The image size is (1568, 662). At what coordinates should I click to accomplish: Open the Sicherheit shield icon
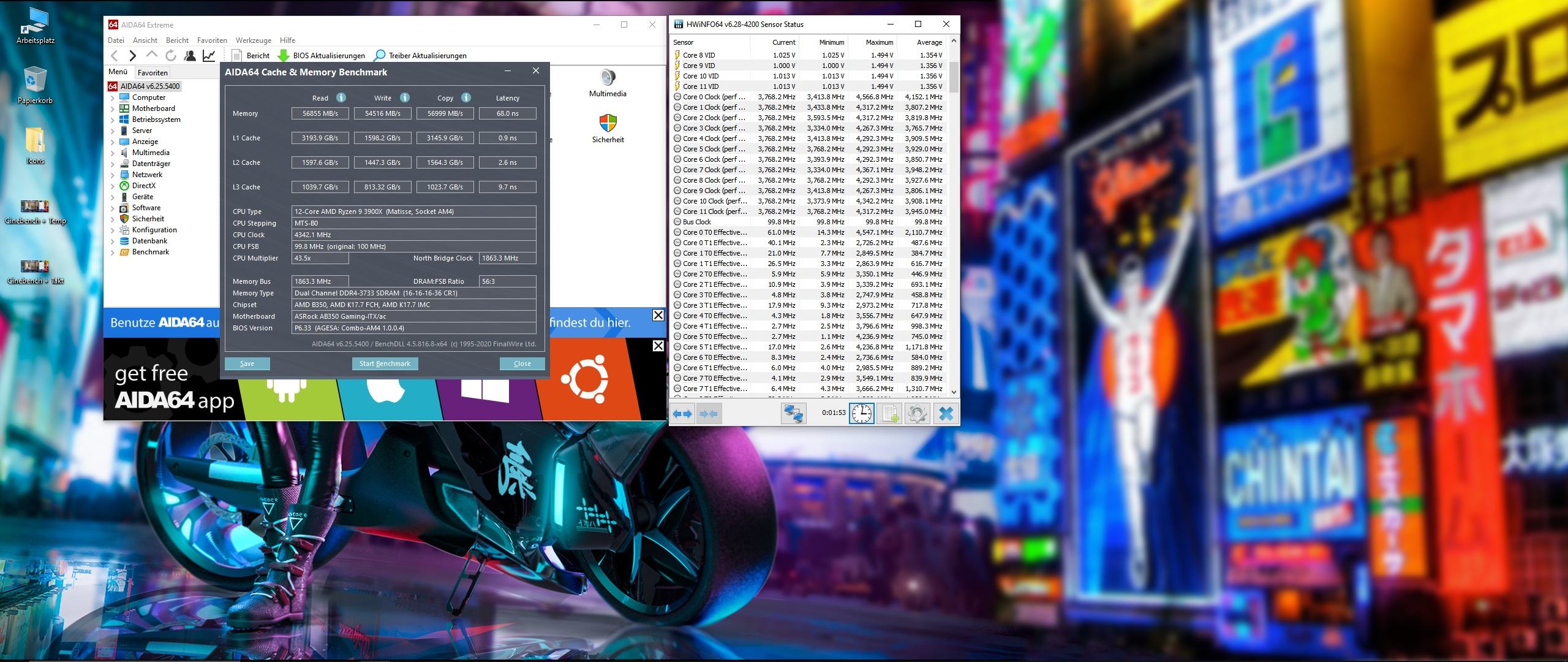click(608, 129)
